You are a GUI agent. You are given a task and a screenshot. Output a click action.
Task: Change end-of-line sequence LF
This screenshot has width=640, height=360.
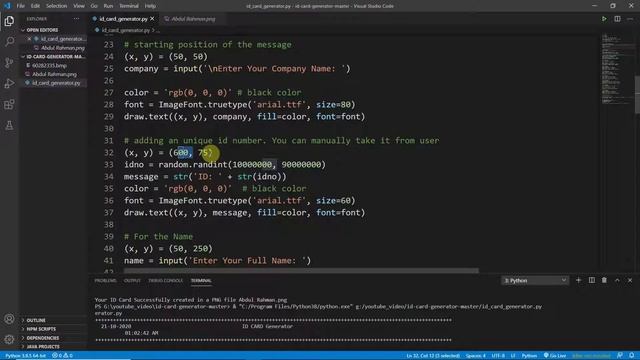pos(513,356)
